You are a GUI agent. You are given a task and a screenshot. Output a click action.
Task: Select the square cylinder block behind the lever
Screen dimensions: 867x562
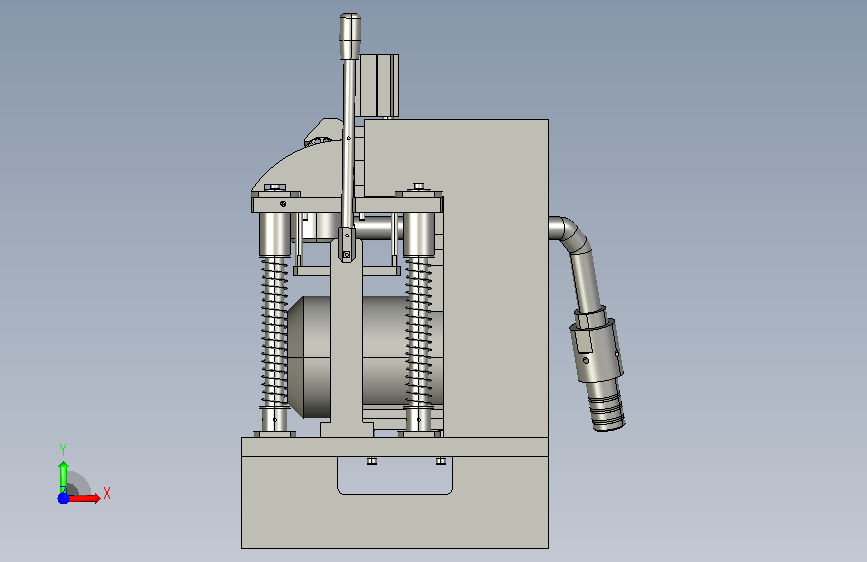pos(379,85)
